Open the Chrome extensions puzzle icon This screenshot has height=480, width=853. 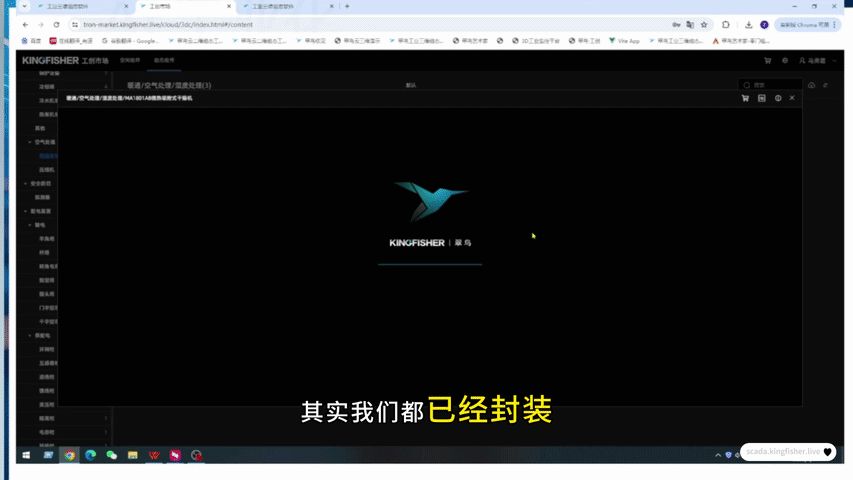726,24
